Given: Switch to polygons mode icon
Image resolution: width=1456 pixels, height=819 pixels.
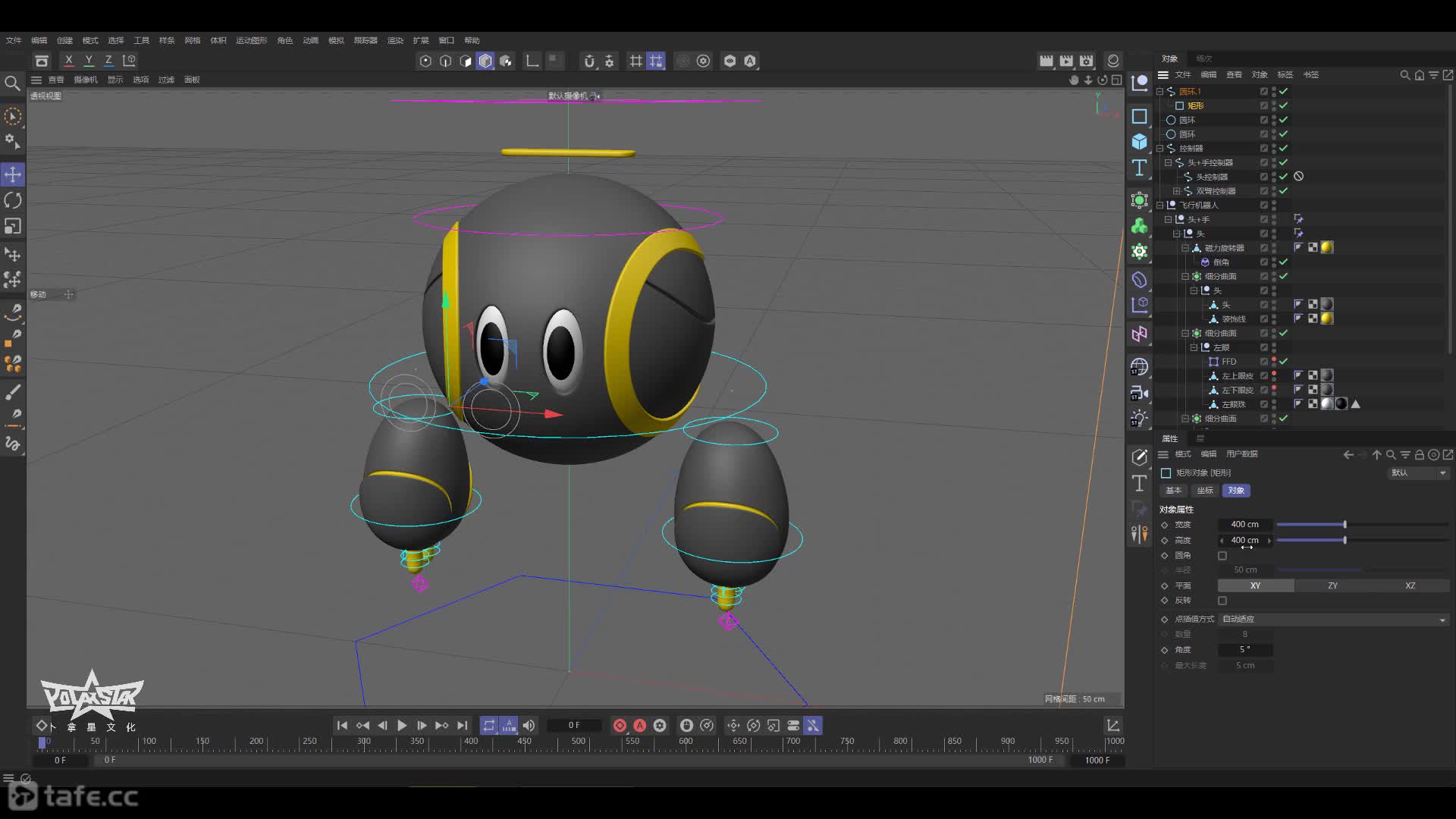Looking at the screenshot, I should (x=466, y=61).
